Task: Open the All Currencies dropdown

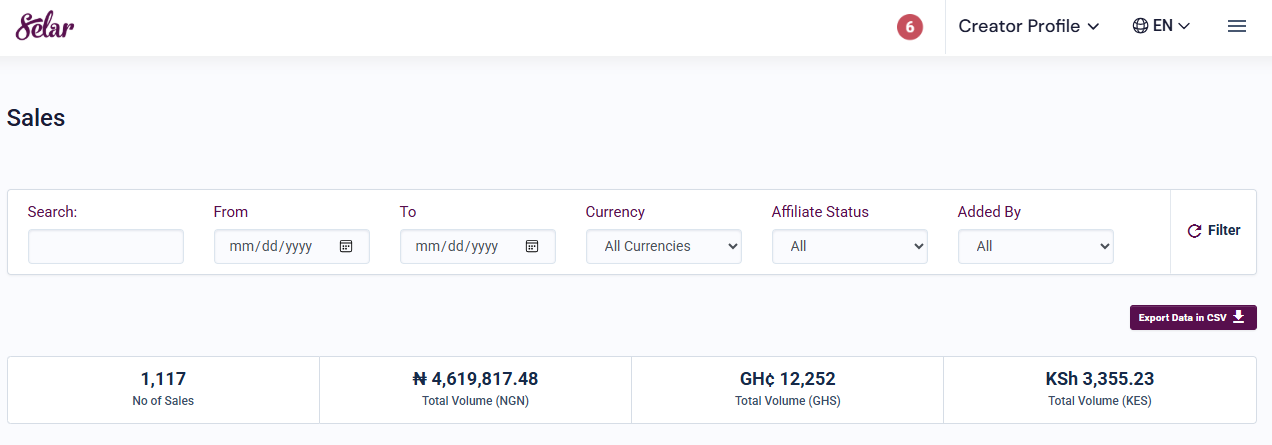Action: point(664,246)
